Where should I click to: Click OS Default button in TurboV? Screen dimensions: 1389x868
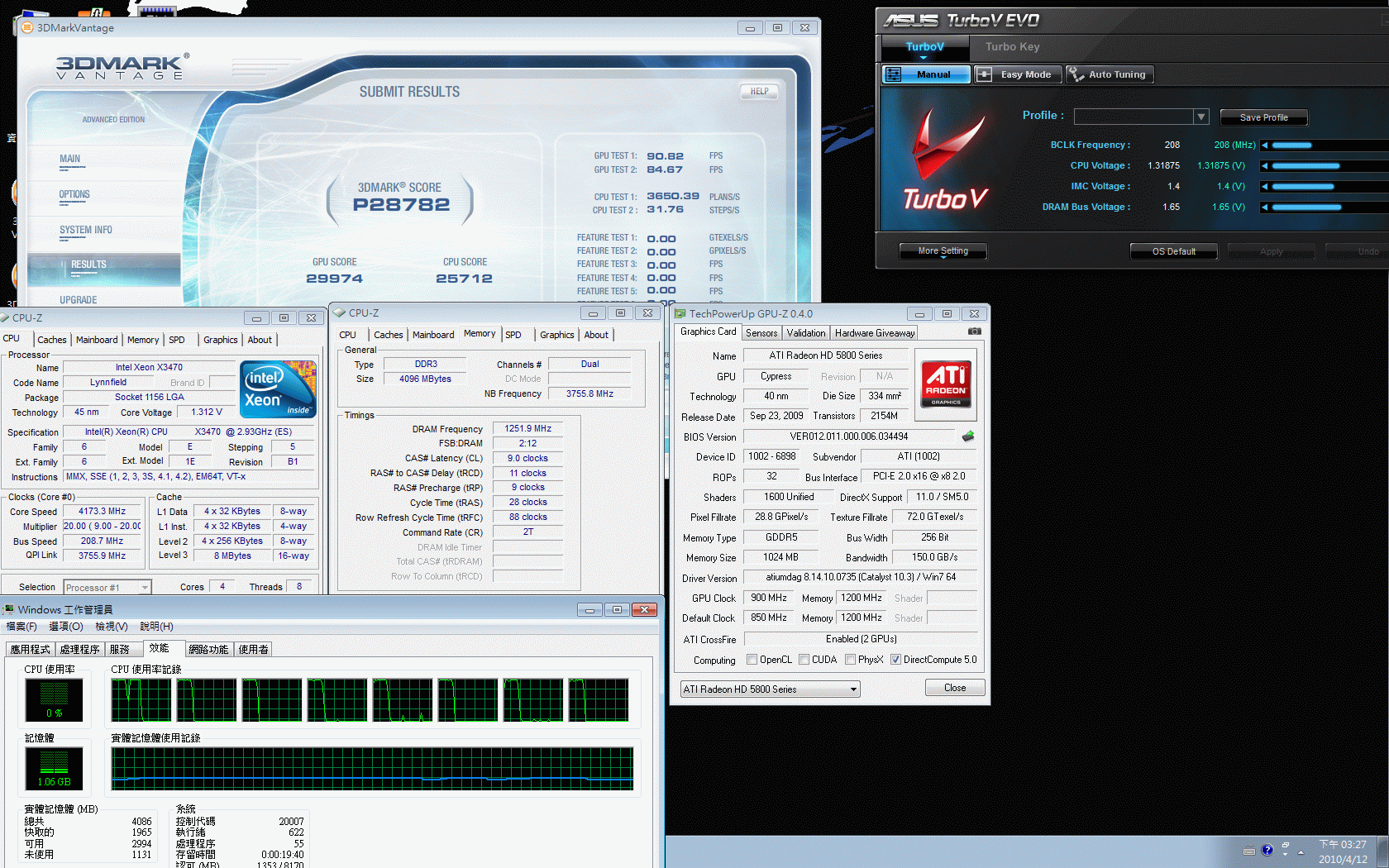point(1173,251)
